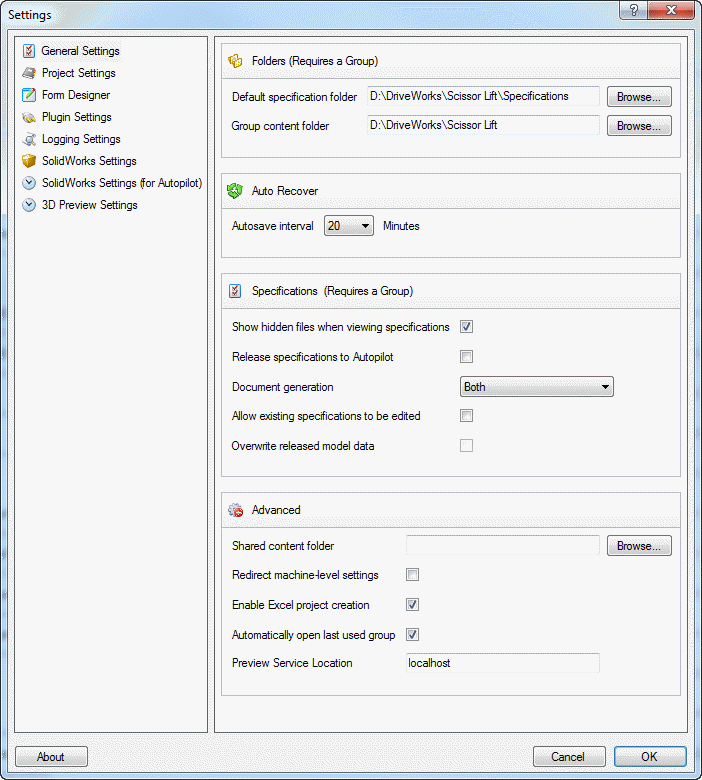Click the 3D Preview Settings icon
The width and height of the screenshot is (702, 780).
pos(29,205)
